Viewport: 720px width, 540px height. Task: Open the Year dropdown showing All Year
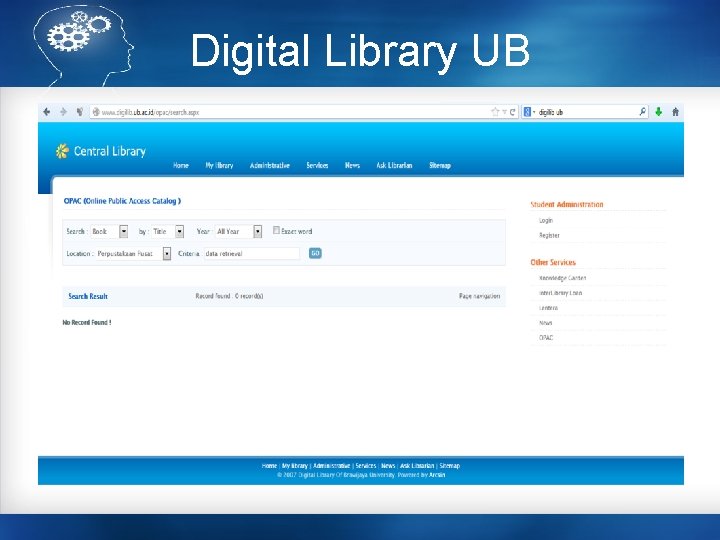click(x=238, y=231)
